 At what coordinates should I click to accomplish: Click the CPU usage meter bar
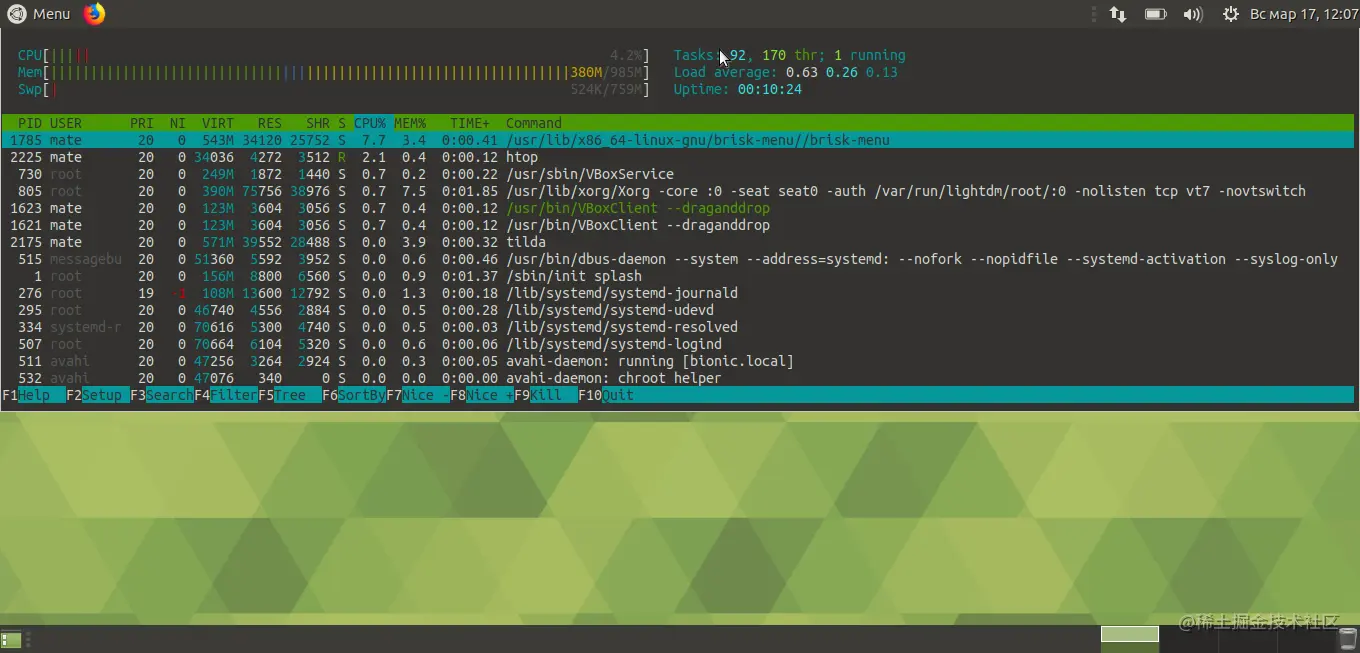coord(333,55)
